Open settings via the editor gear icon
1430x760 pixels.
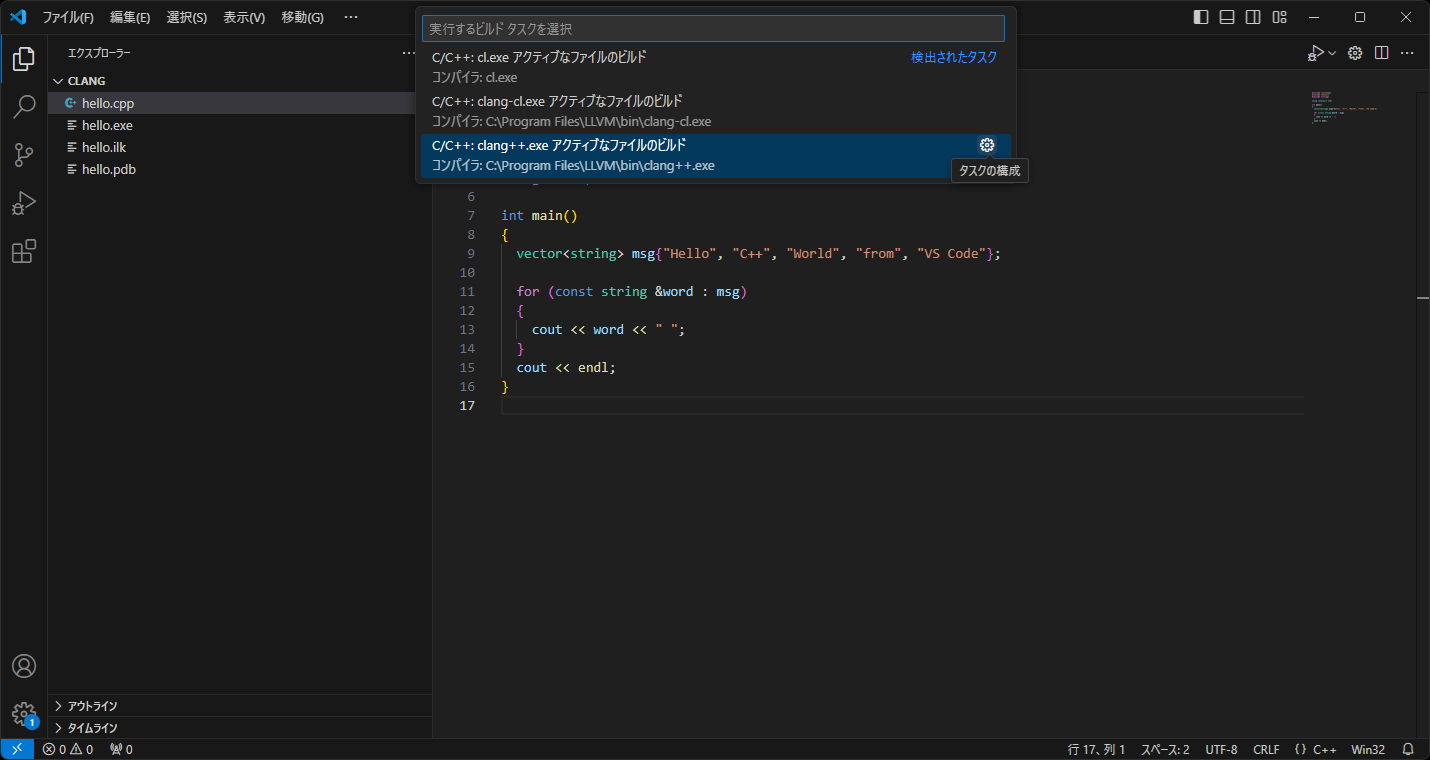coord(1354,53)
